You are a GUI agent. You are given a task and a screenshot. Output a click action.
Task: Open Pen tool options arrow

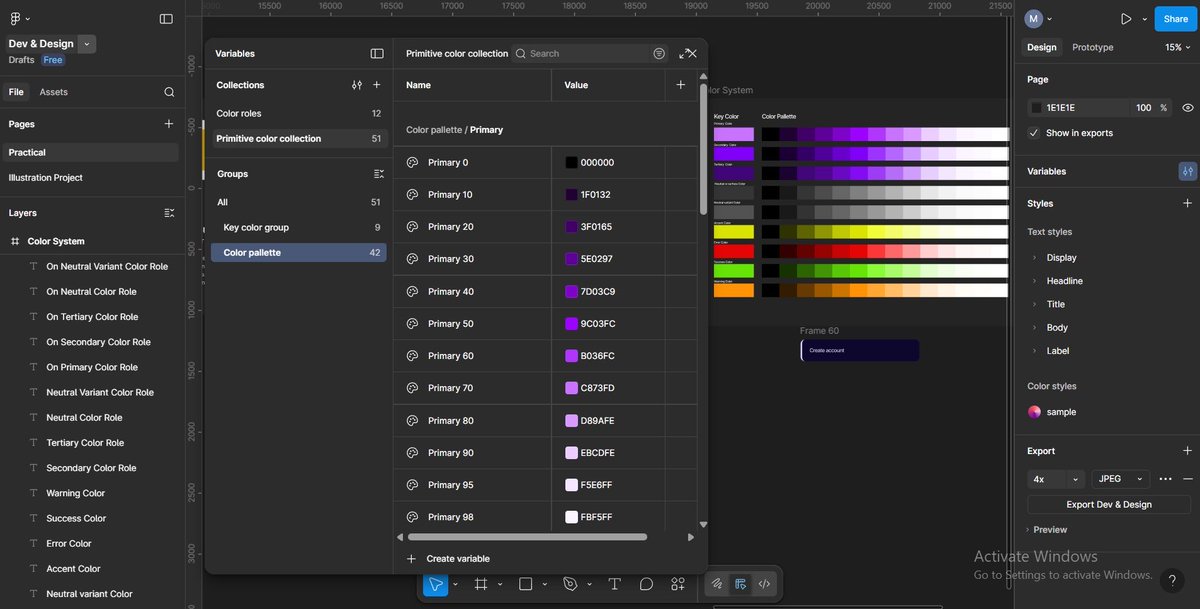[589, 584]
